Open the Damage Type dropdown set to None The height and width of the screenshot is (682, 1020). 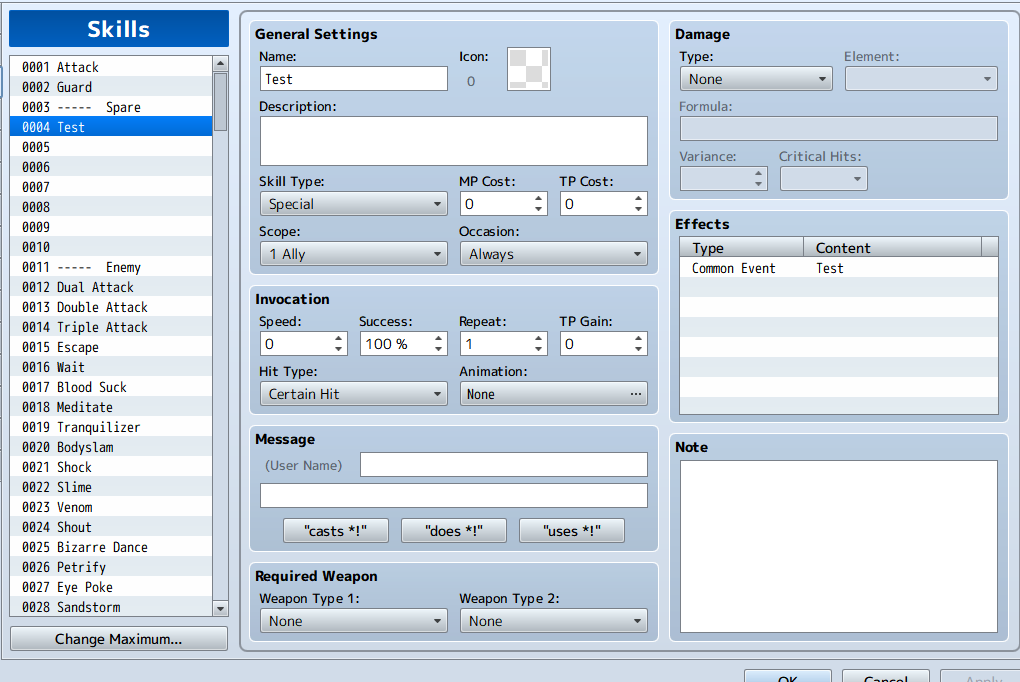click(756, 79)
